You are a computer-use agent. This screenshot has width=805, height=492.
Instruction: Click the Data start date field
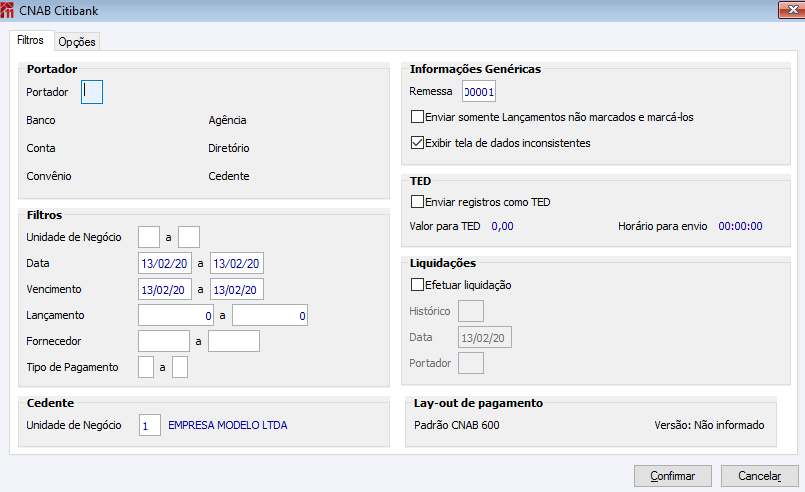tap(164, 263)
